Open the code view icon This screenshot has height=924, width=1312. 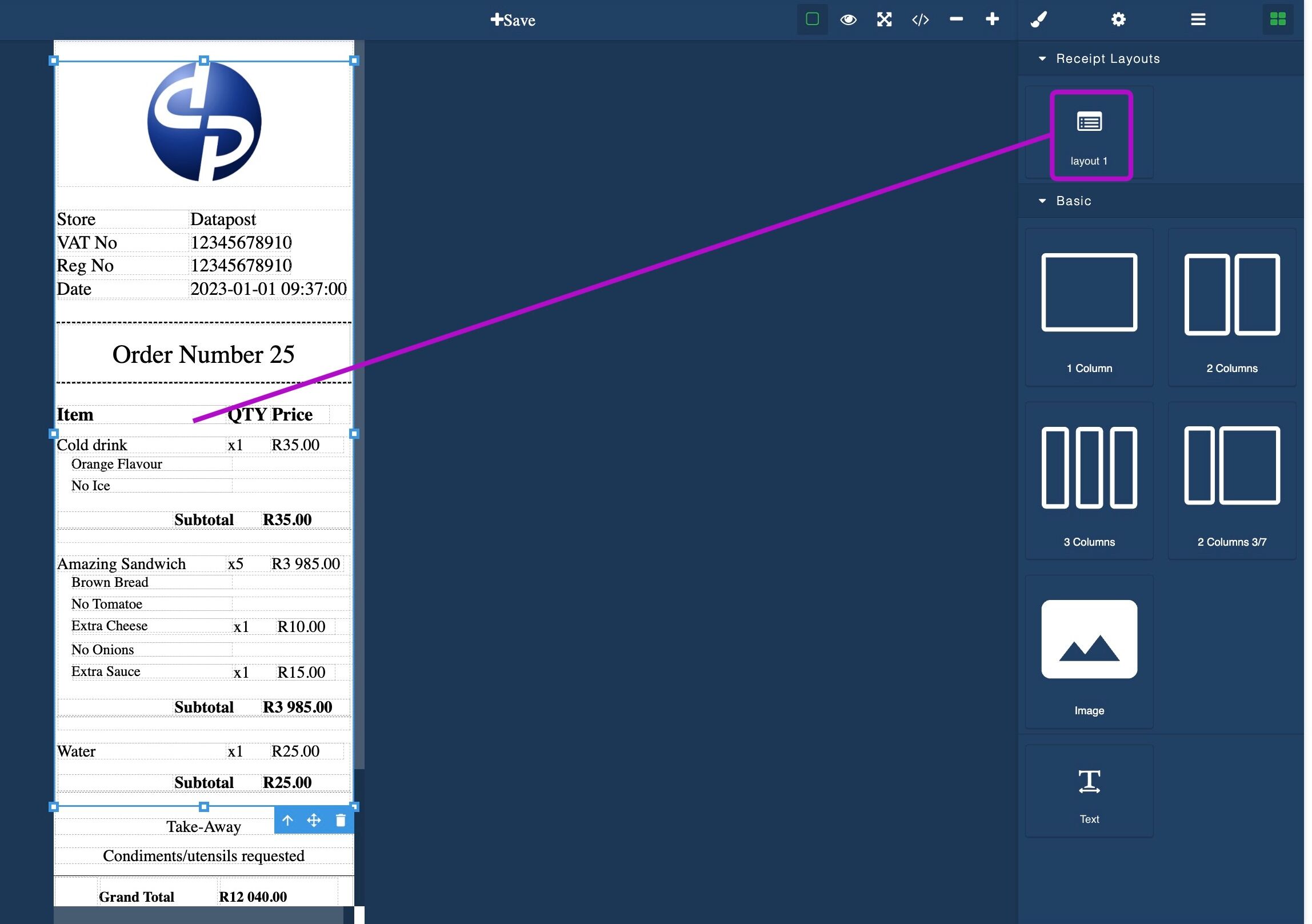(920, 19)
